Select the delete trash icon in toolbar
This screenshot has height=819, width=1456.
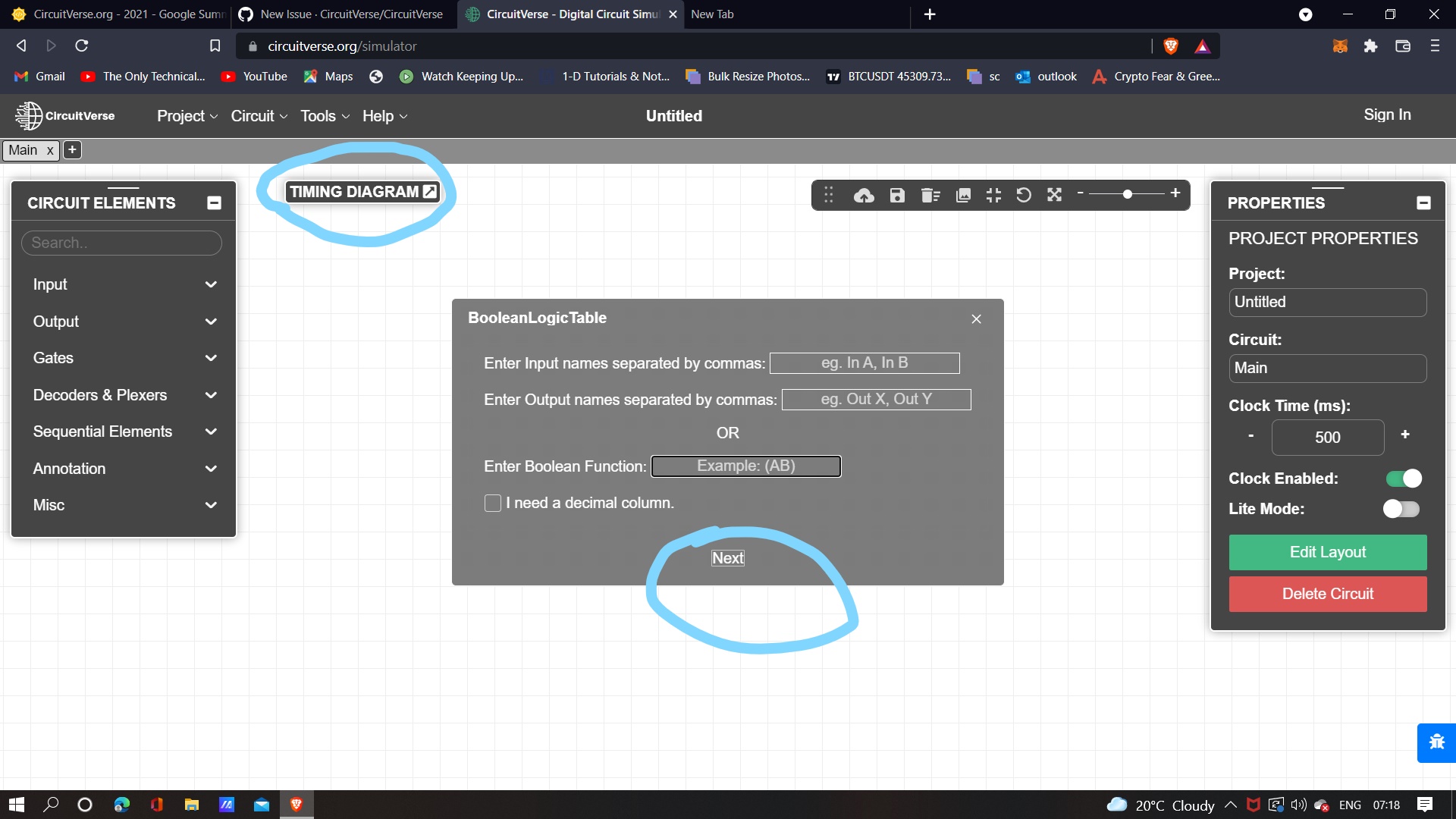coord(930,195)
